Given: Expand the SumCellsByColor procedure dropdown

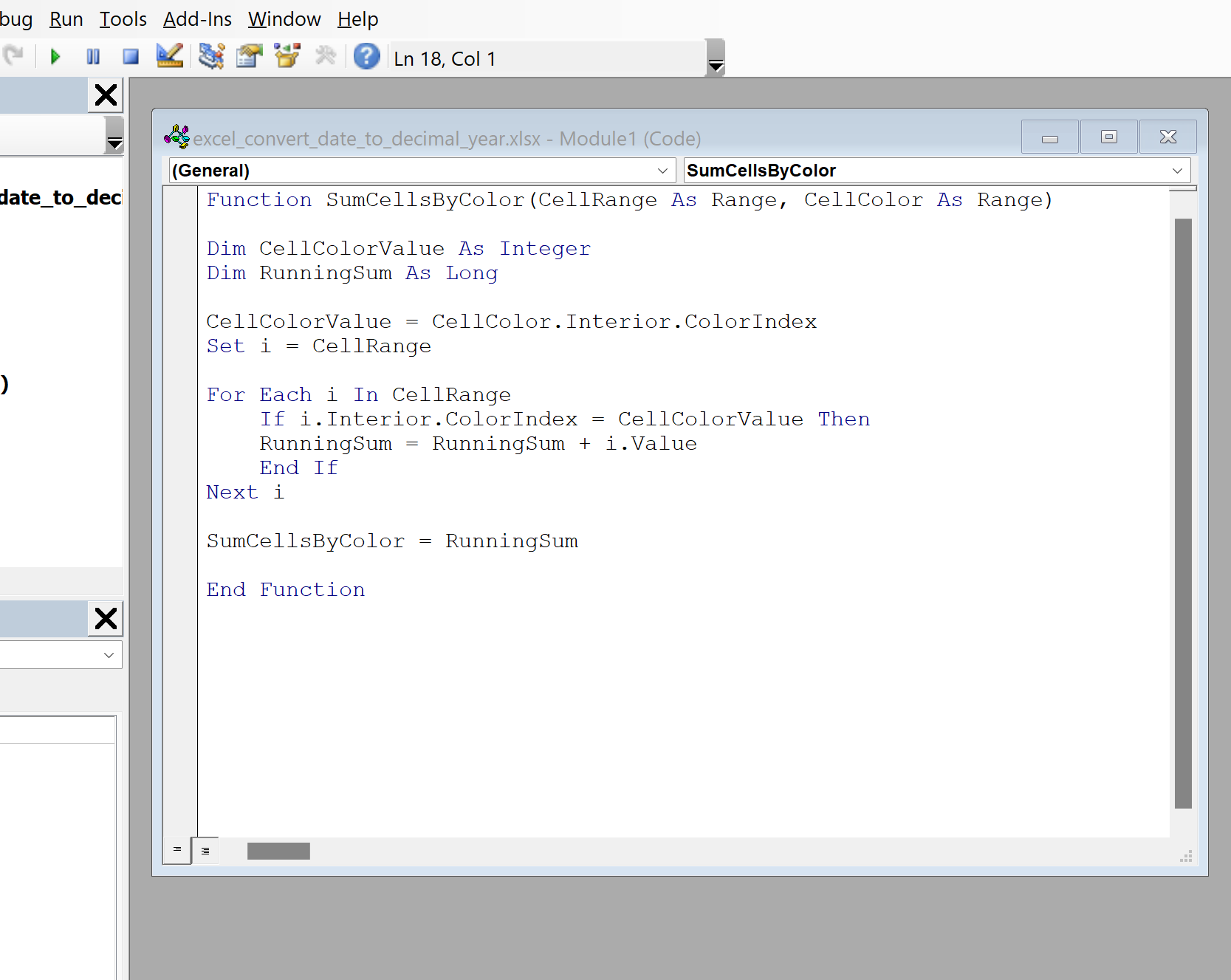Looking at the screenshot, I should [1177, 171].
